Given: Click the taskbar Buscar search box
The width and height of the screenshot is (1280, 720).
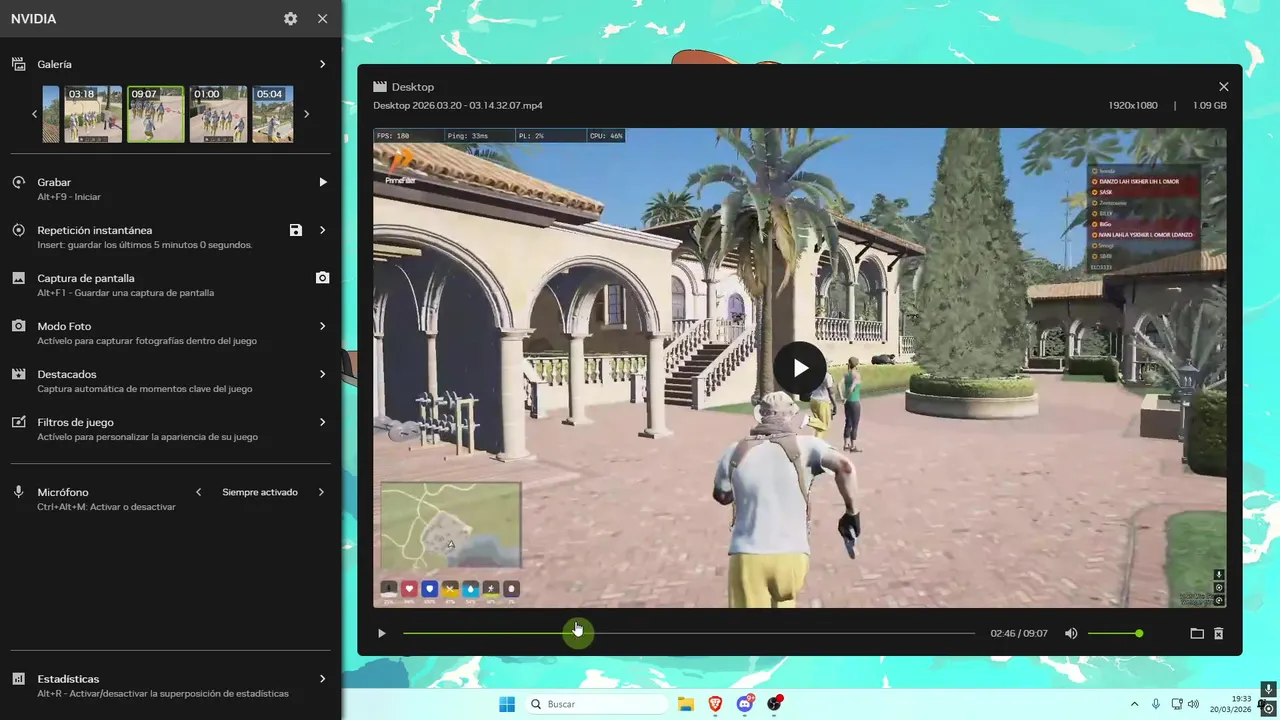Looking at the screenshot, I should [x=597, y=704].
